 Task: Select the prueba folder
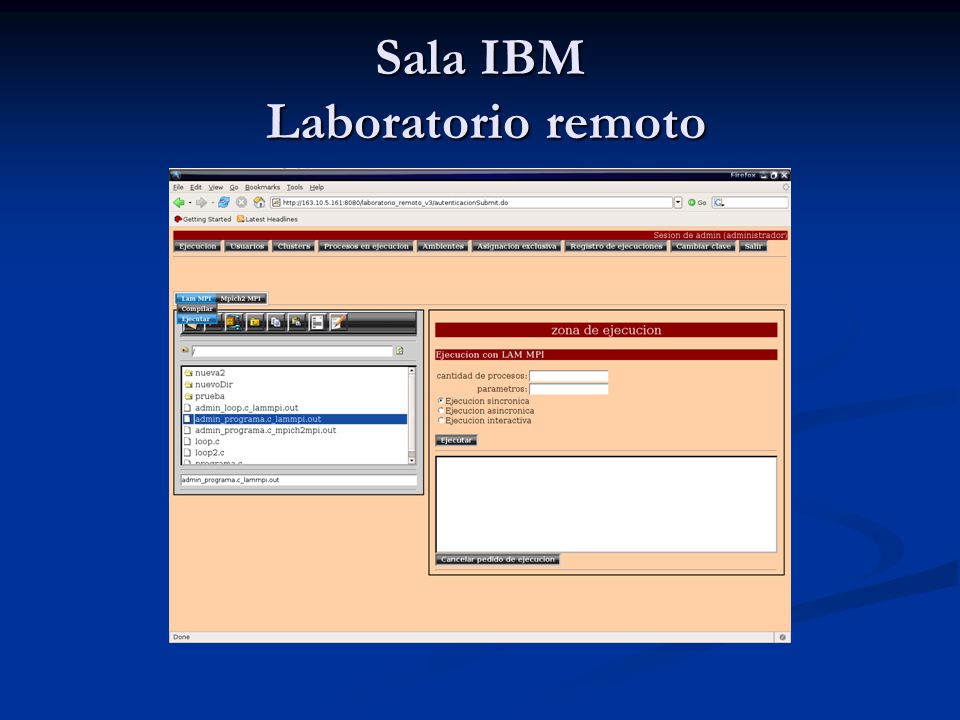pos(204,396)
